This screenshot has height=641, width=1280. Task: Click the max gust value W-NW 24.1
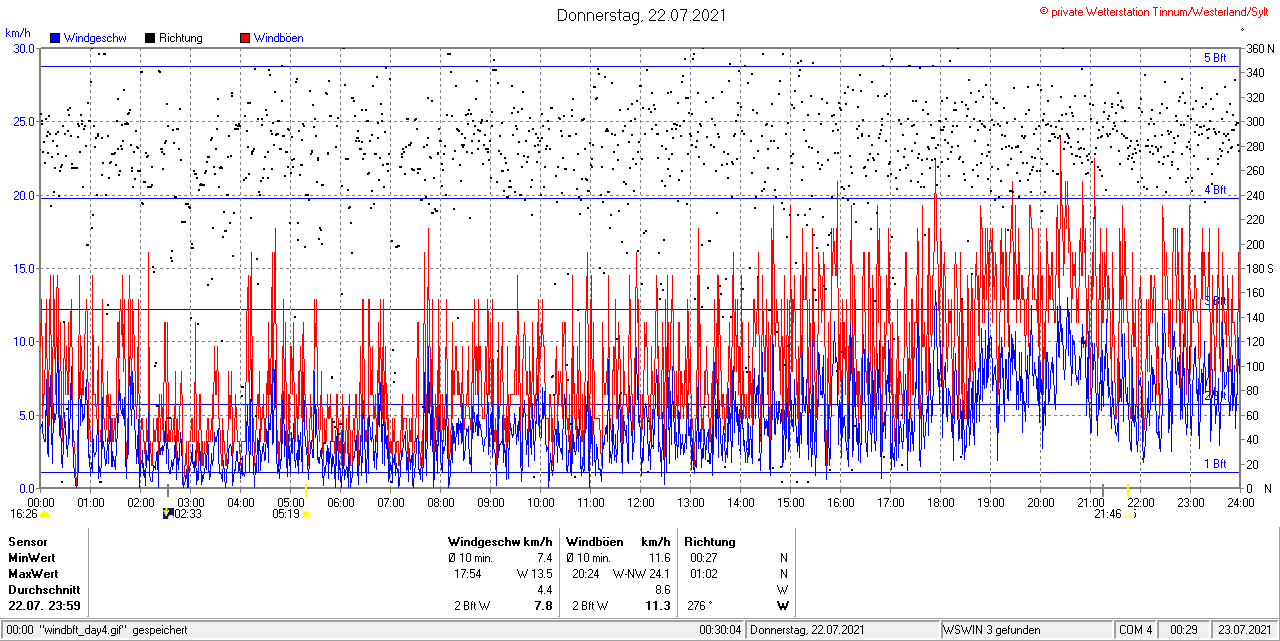pyautogui.click(x=641, y=574)
